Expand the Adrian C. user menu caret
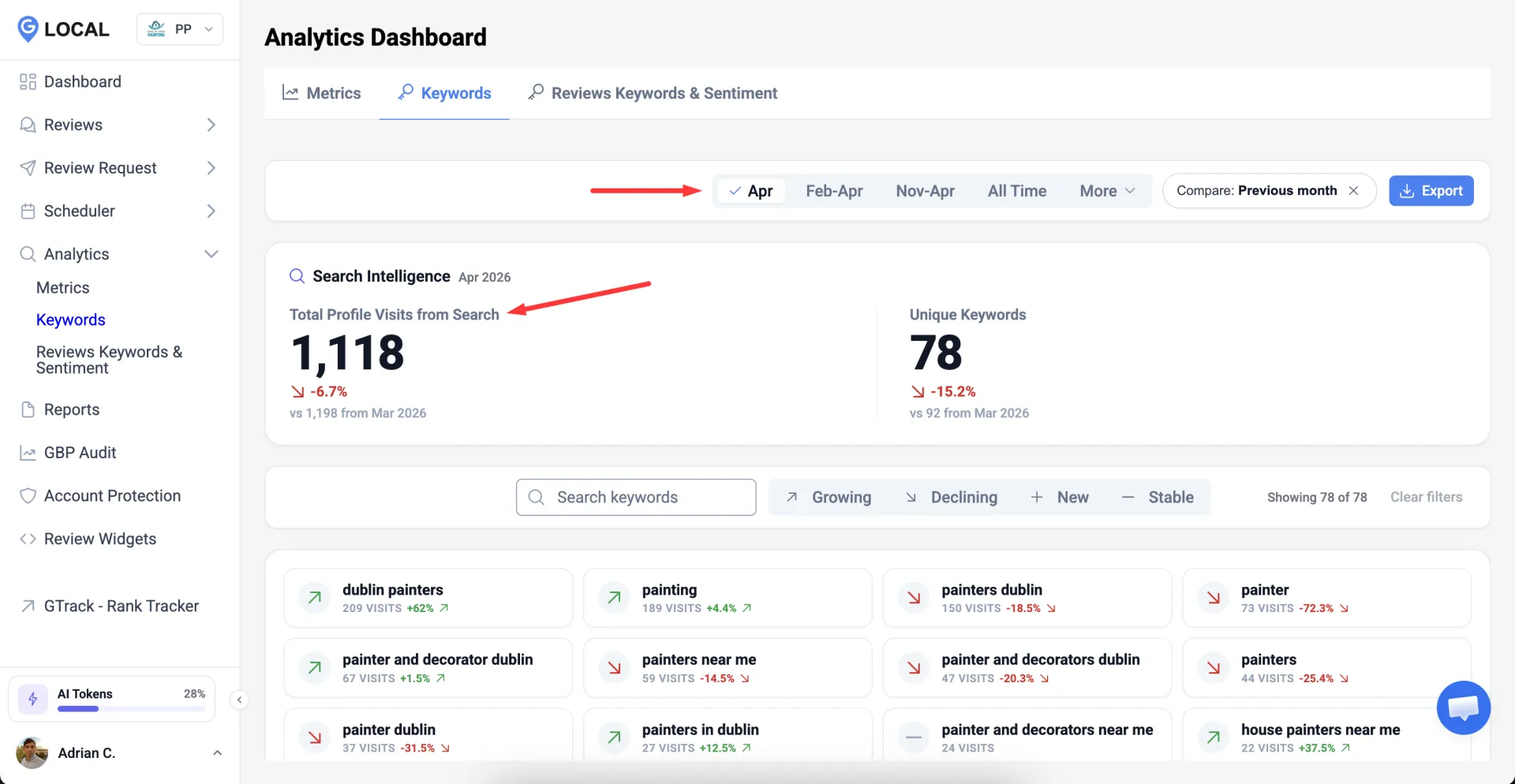1515x784 pixels. (217, 753)
